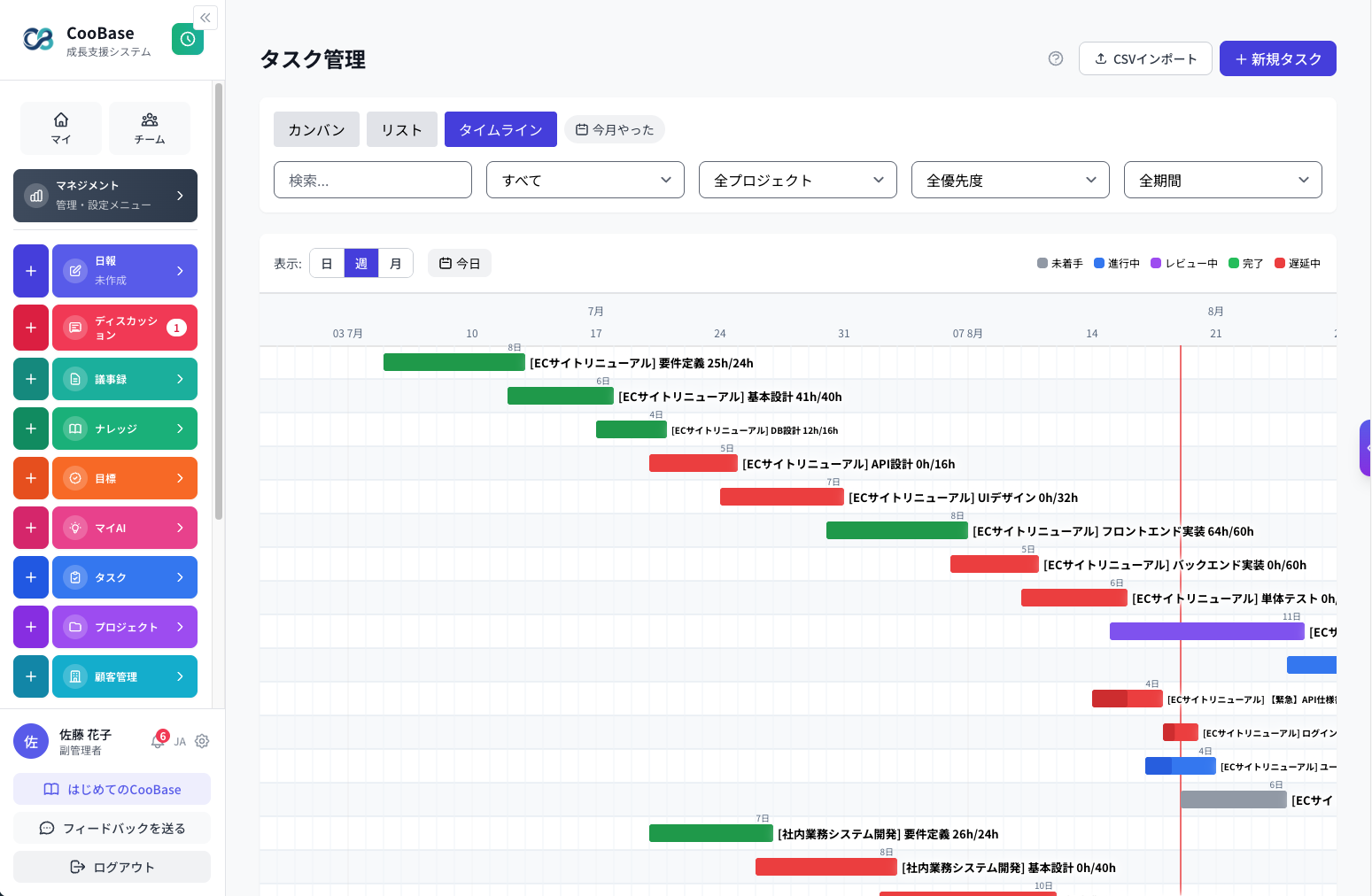Click 進行中 blue legend swatch
The image size is (1372, 896).
1099,263
